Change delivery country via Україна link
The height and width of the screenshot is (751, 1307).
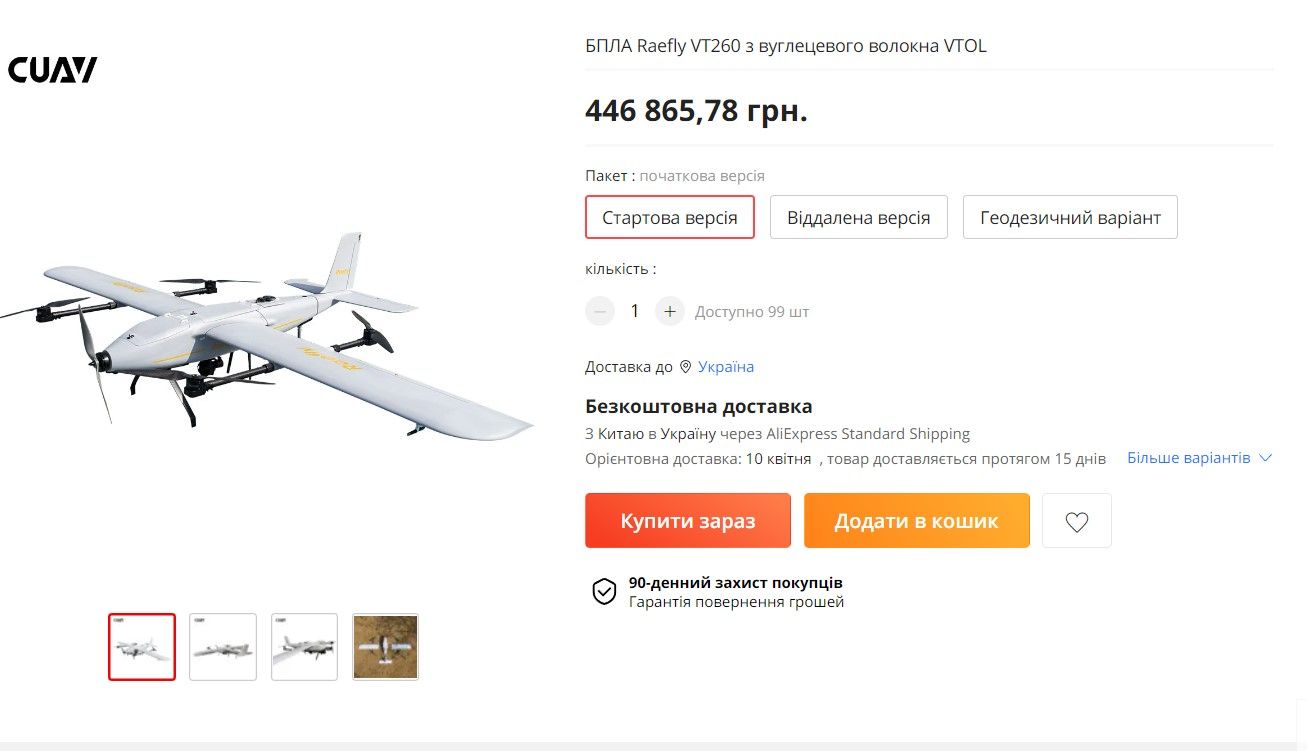pyautogui.click(x=726, y=367)
